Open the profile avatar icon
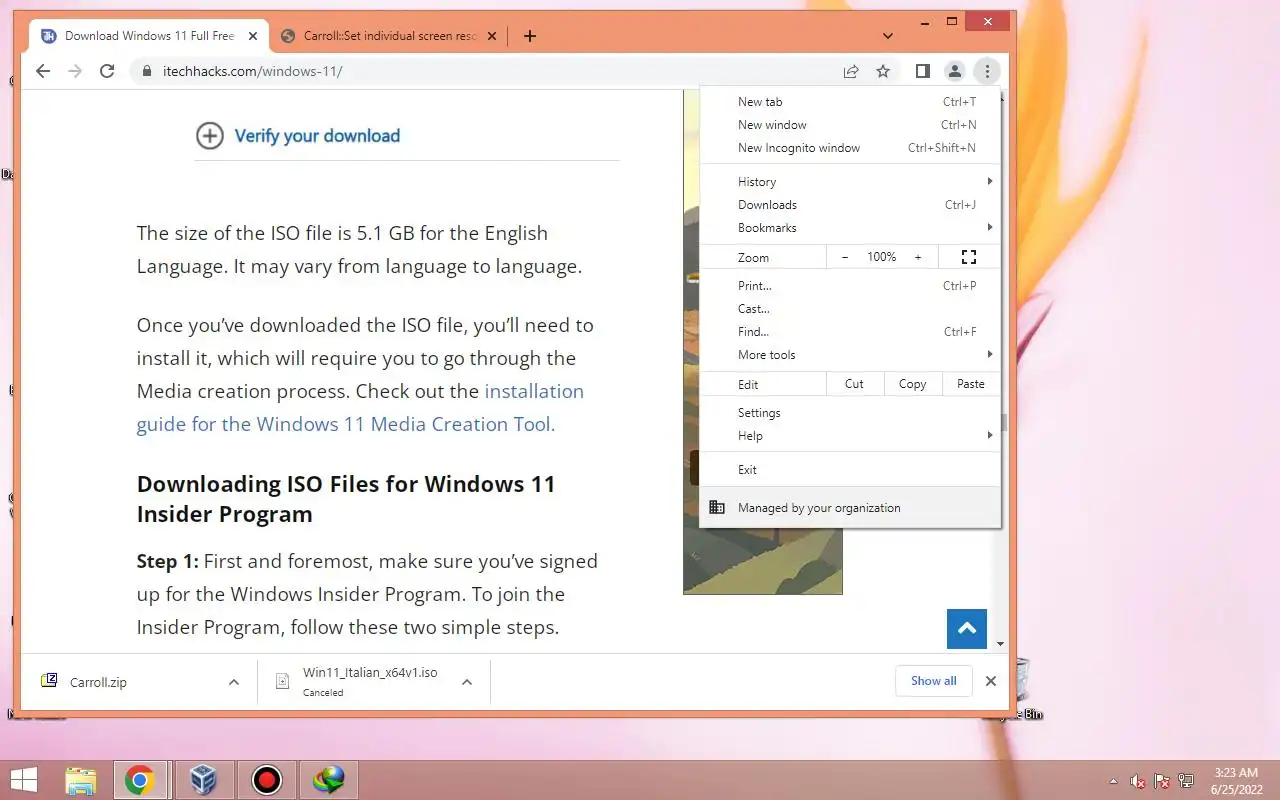 (955, 71)
